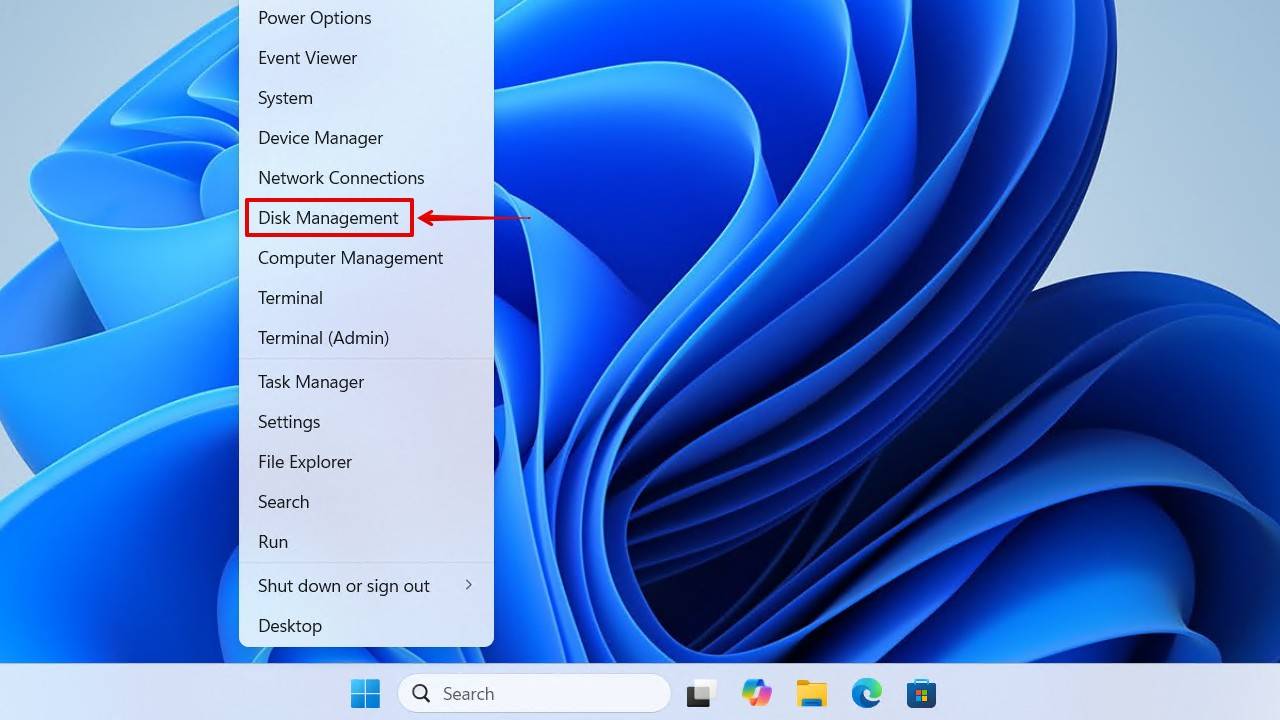Open Disk Management
Viewport: 1280px width, 720px height.
[x=327, y=217]
